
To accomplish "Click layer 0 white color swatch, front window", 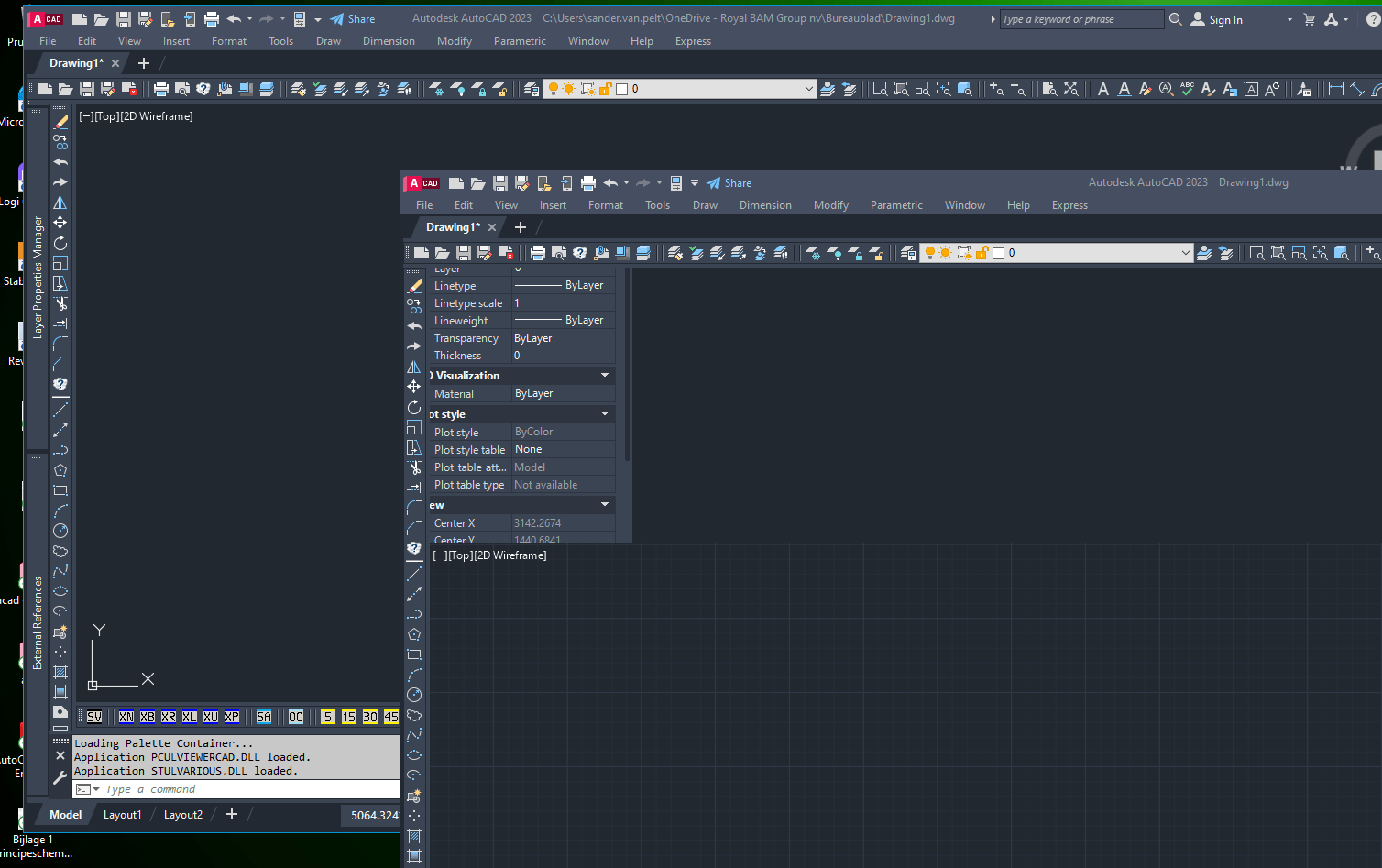I will coord(999,253).
